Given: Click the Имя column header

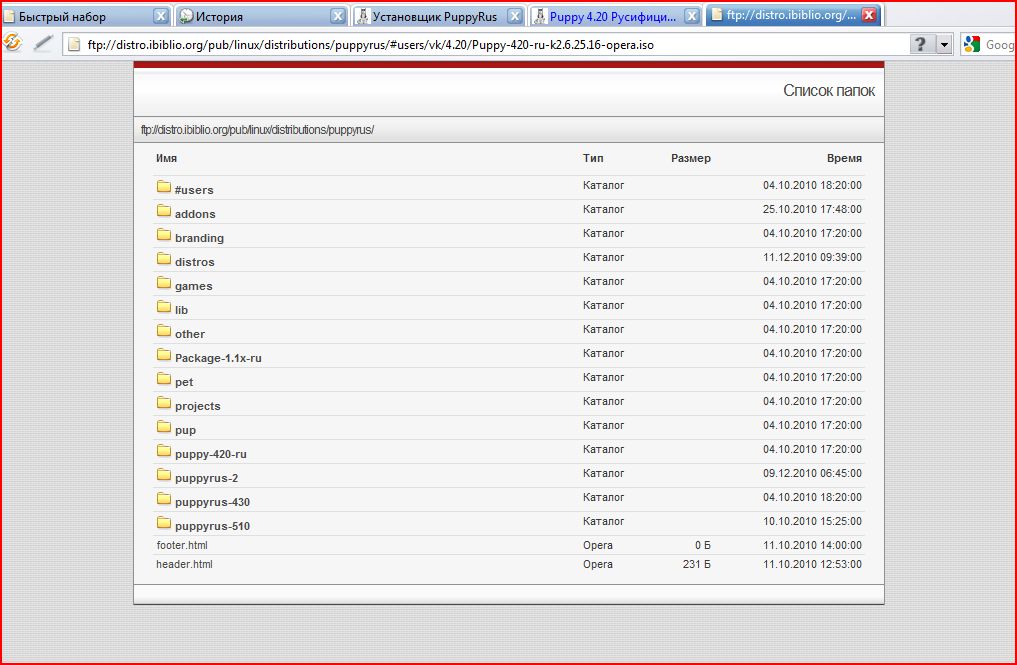Looking at the screenshot, I should (x=166, y=158).
